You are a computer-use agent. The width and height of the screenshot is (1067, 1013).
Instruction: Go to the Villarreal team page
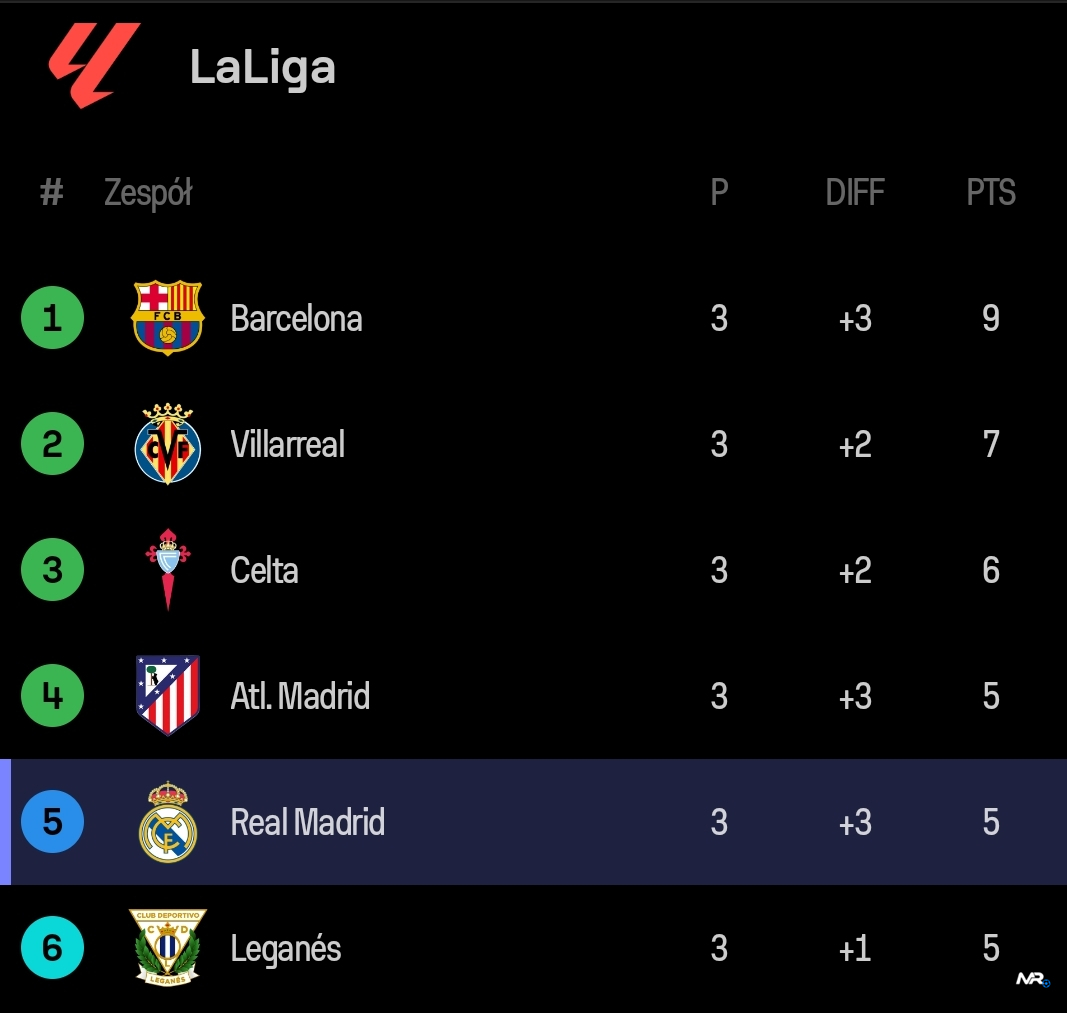287,444
